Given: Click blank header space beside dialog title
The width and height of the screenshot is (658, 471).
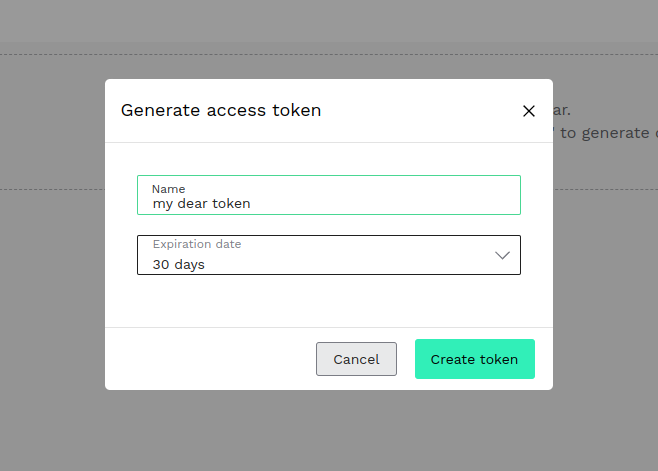Looking at the screenshot, I should 420,110.
